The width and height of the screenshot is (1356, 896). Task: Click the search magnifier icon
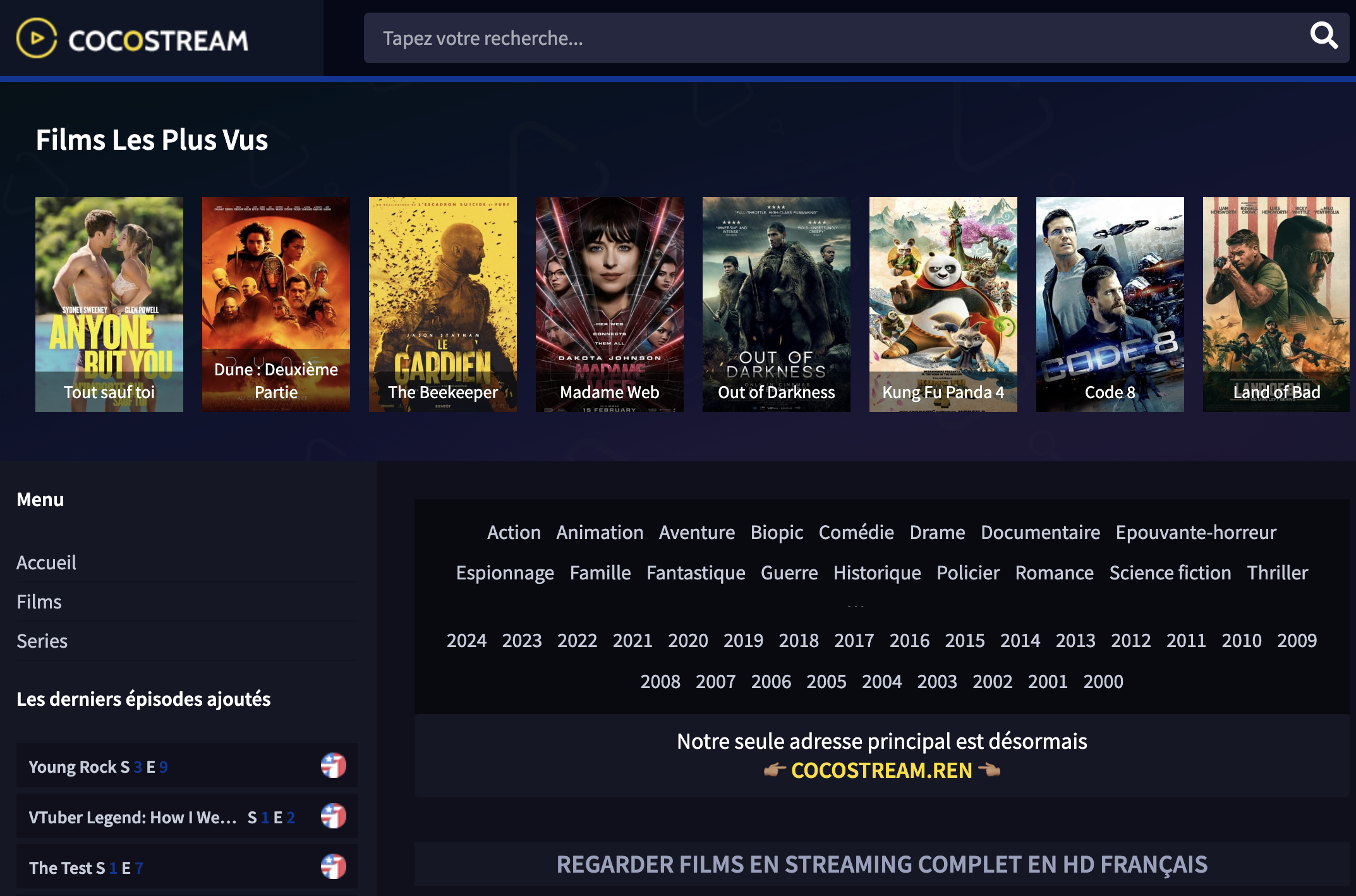tap(1323, 37)
